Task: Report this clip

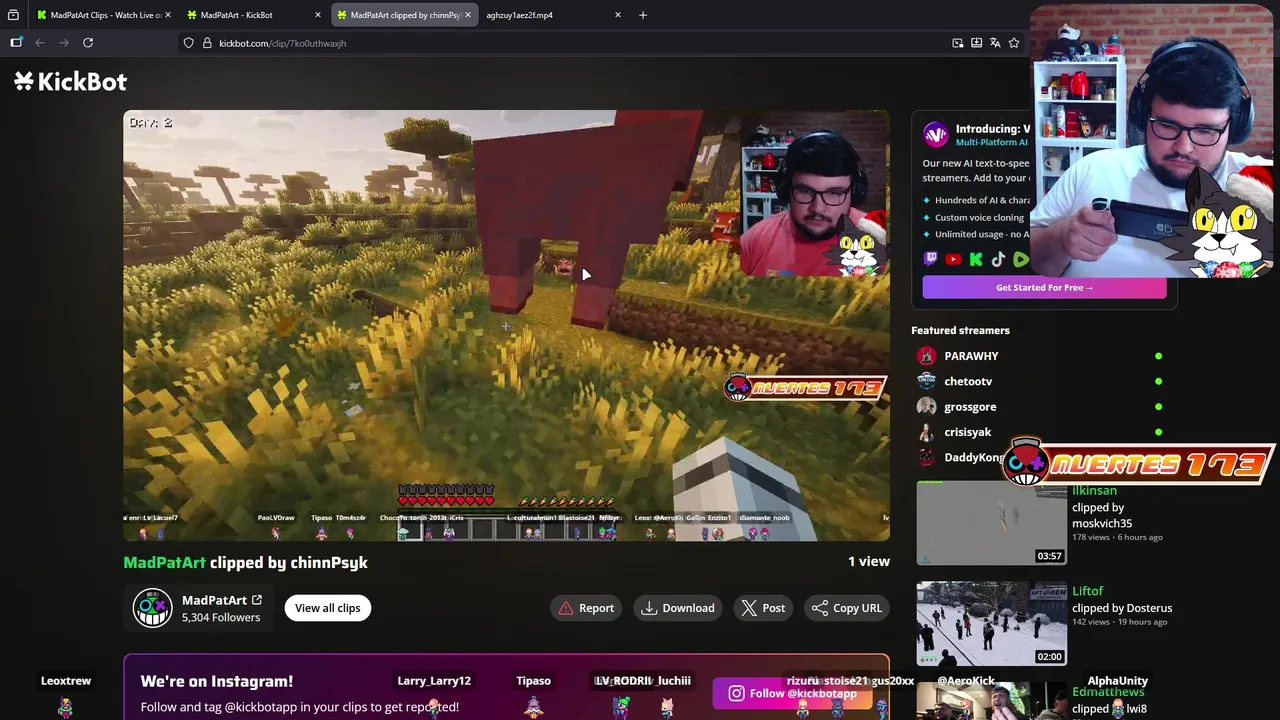Action: (586, 608)
